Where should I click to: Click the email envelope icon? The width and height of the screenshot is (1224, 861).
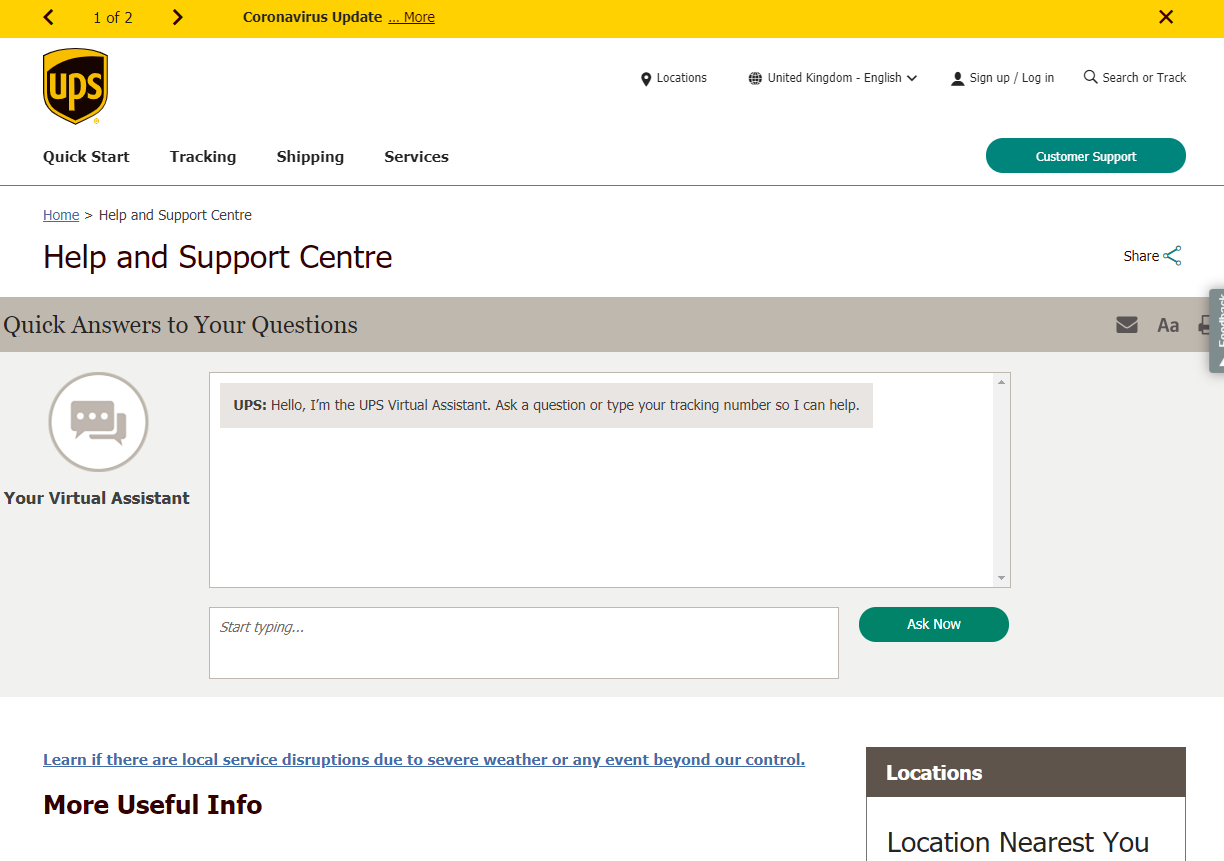tap(1127, 324)
